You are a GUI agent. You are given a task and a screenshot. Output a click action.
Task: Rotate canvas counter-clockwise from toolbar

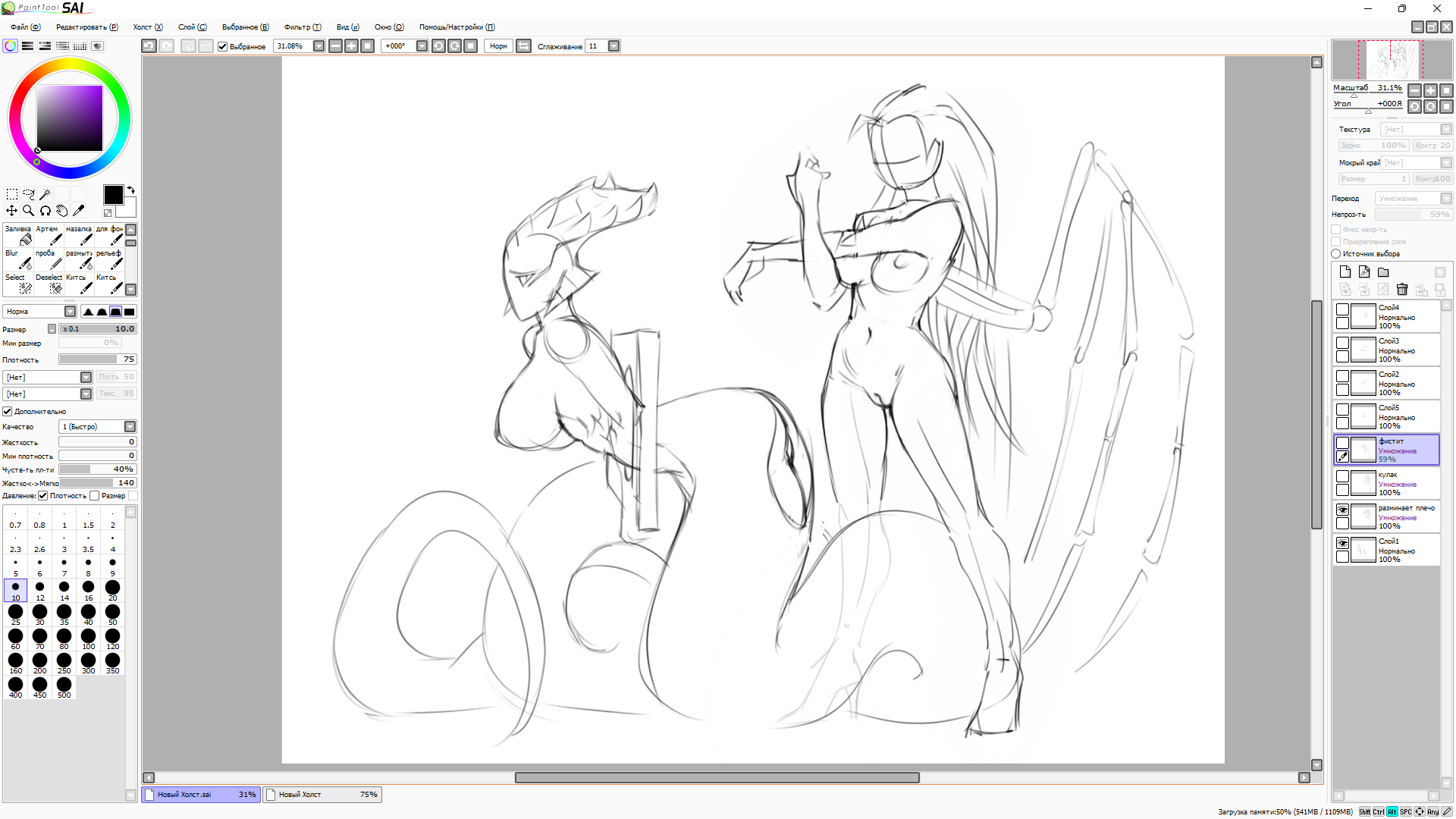[438, 46]
